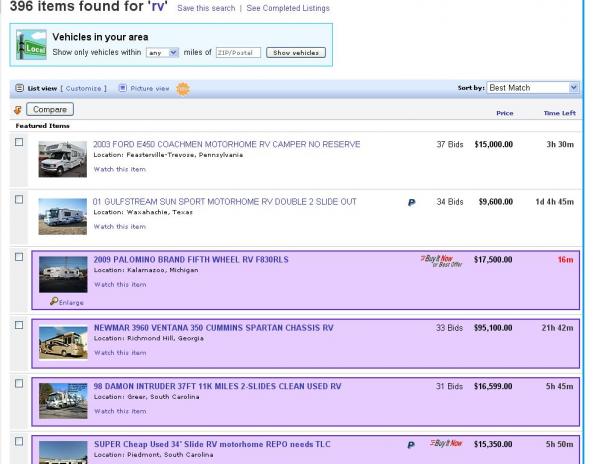
Task: Click PayPal icon on SUPER Cheap Used listing
Action: point(411,445)
